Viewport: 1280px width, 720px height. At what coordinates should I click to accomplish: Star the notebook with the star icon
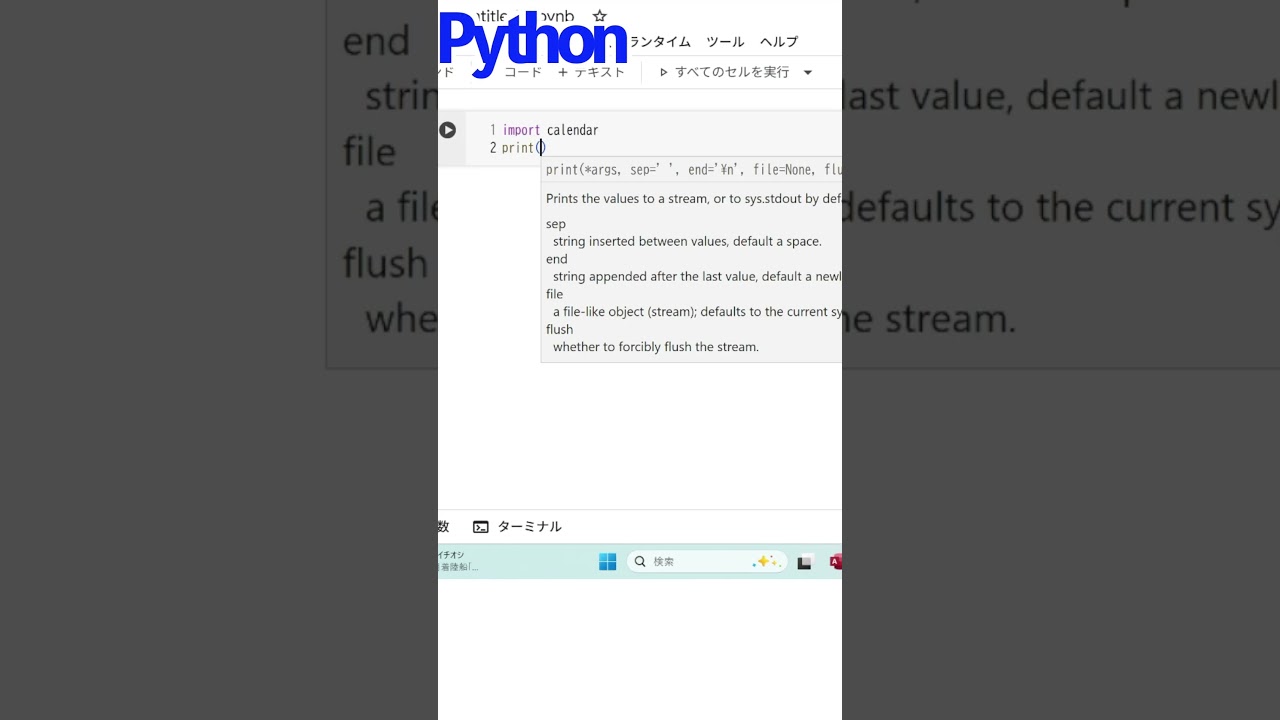[x=600, y=16]
